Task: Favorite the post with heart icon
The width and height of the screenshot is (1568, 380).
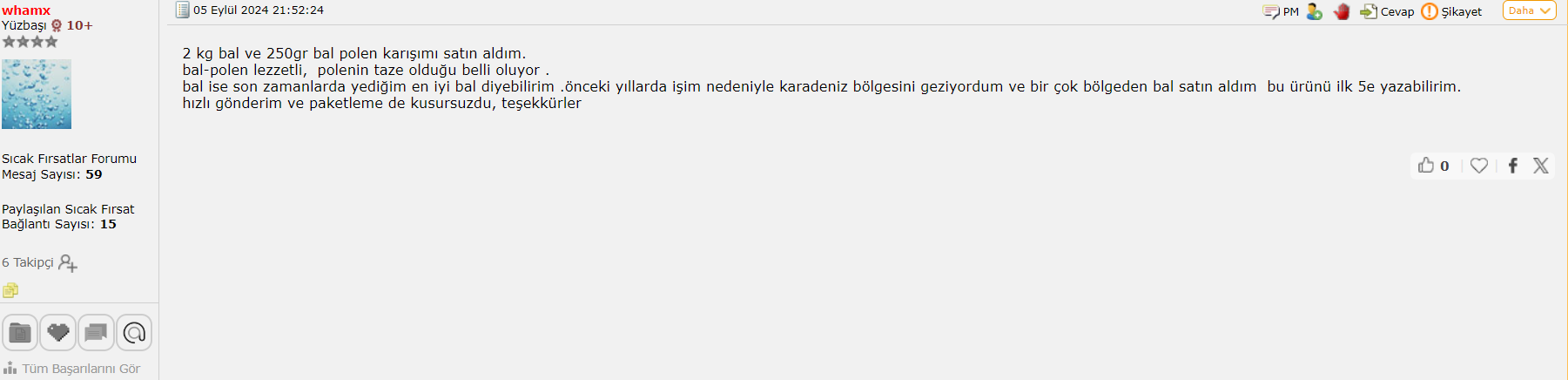Action: (x=1479, y=165)
